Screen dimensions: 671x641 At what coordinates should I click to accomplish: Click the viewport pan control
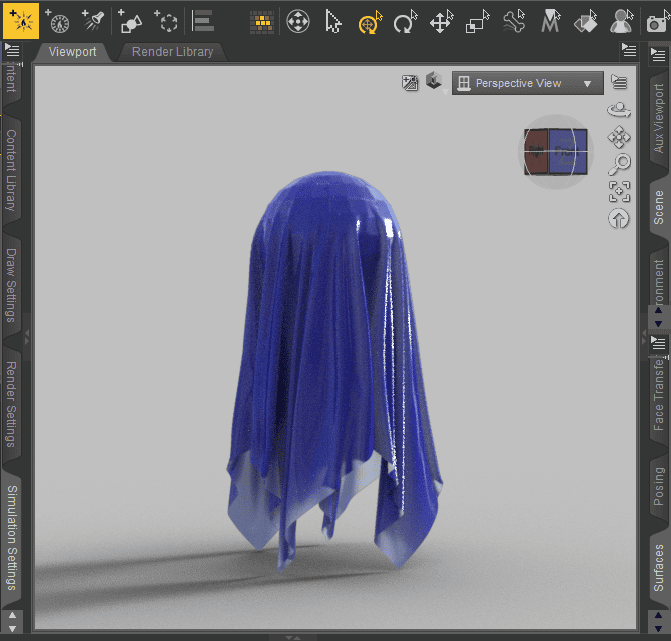tap(619, 137)
